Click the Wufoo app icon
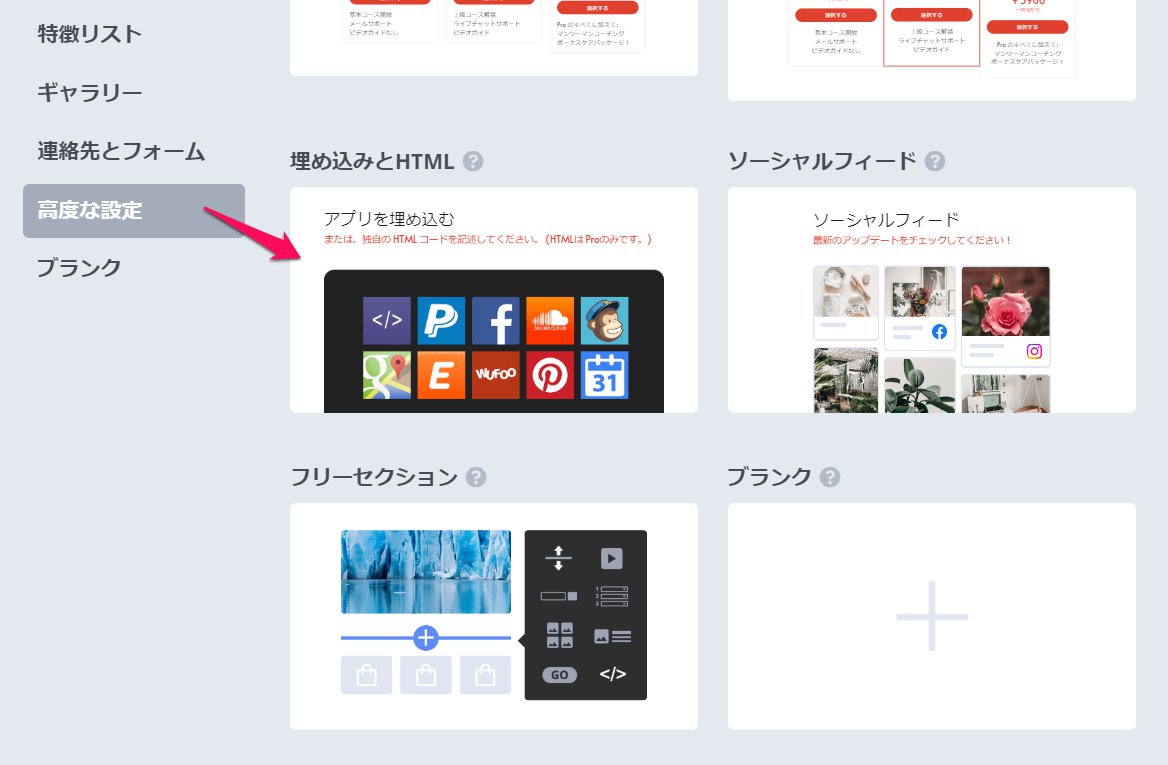 (495, 375)
